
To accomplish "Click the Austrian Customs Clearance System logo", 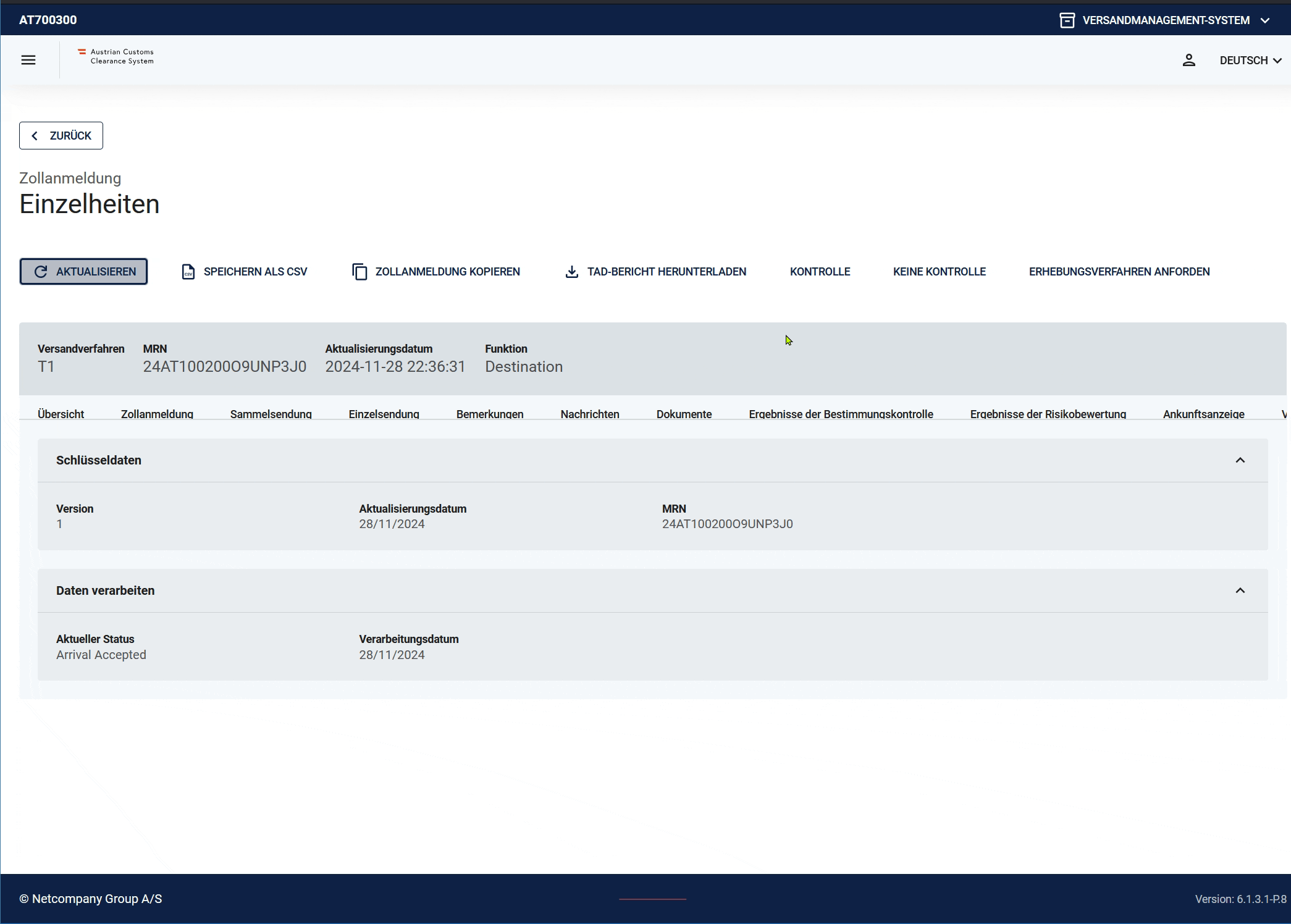I will [116, 56].
